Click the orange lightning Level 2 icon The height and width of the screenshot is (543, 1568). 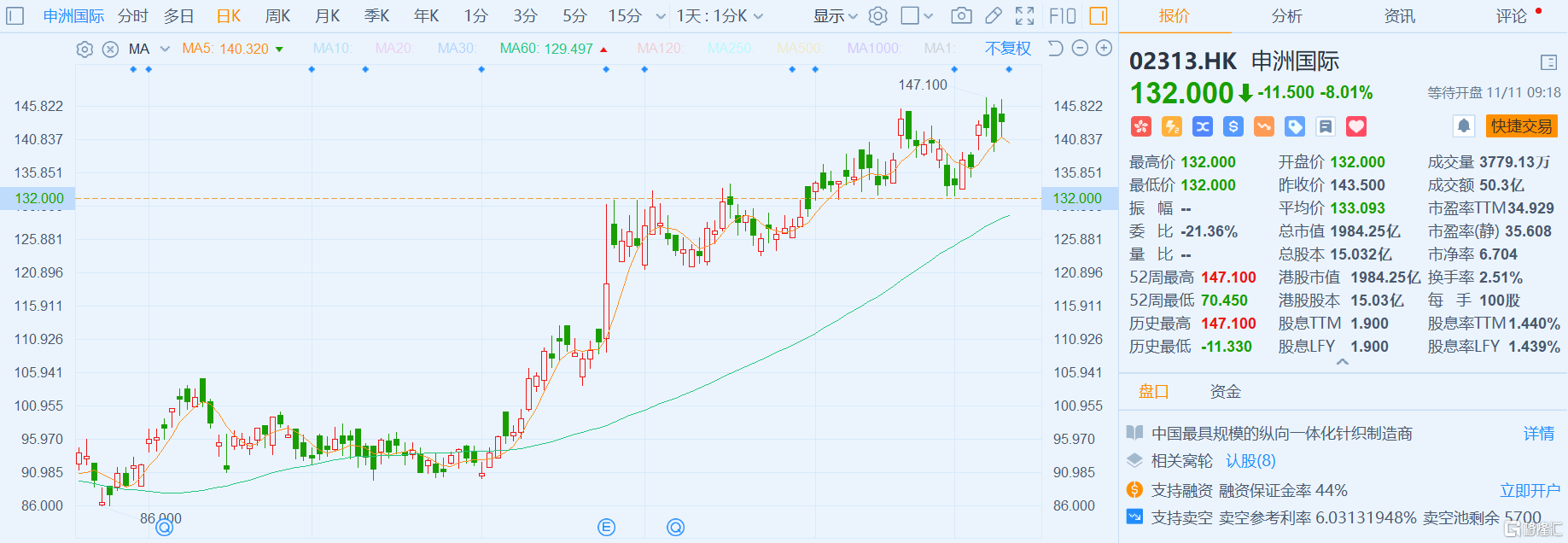pos(1172,126)
